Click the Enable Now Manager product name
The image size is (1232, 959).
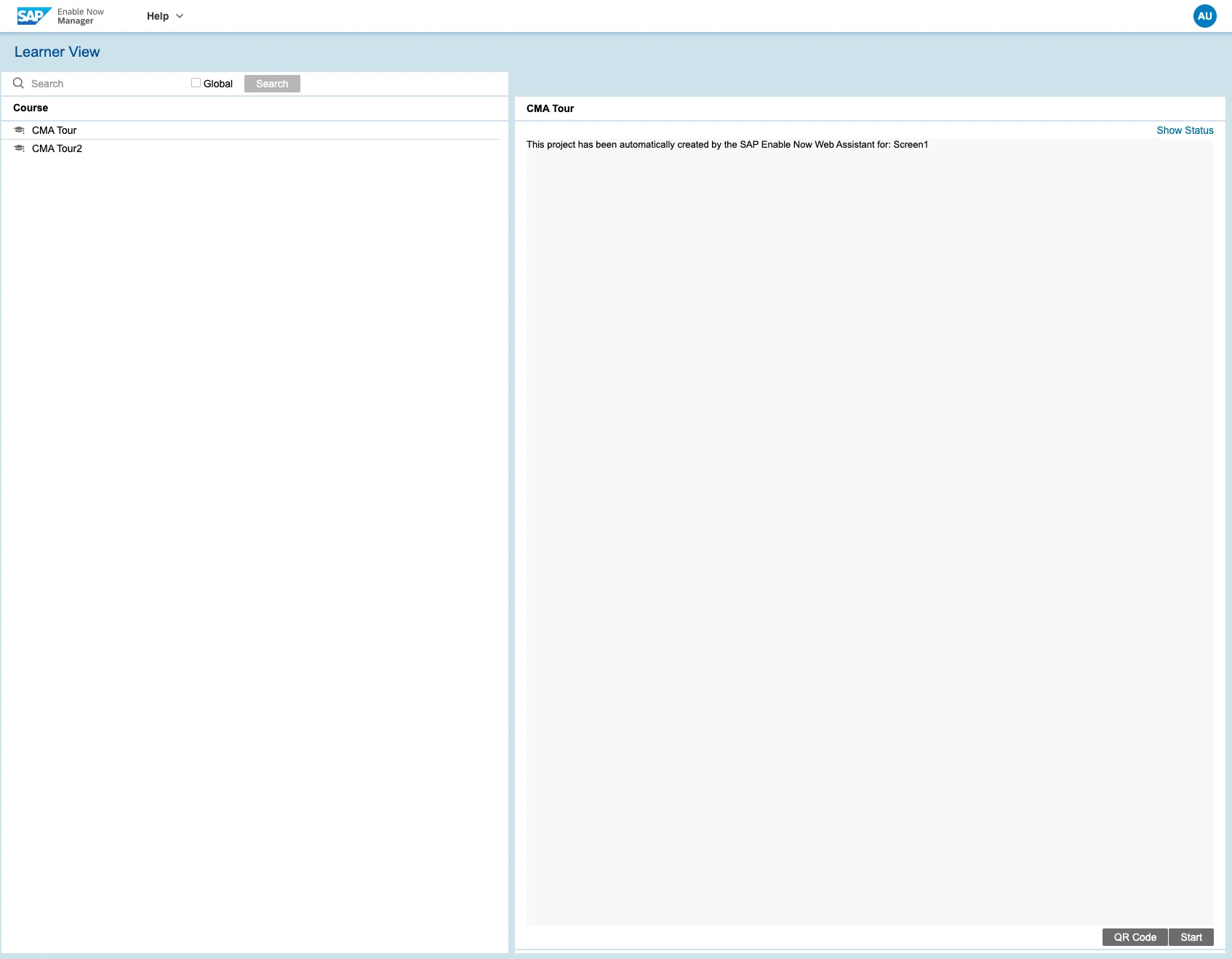[x=80, y=16]
